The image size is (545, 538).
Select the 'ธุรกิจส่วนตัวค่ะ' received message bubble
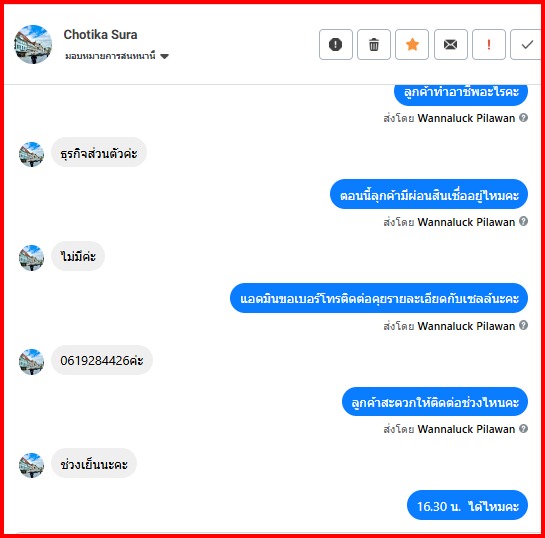pyautogui.click(x=99, y=153)
